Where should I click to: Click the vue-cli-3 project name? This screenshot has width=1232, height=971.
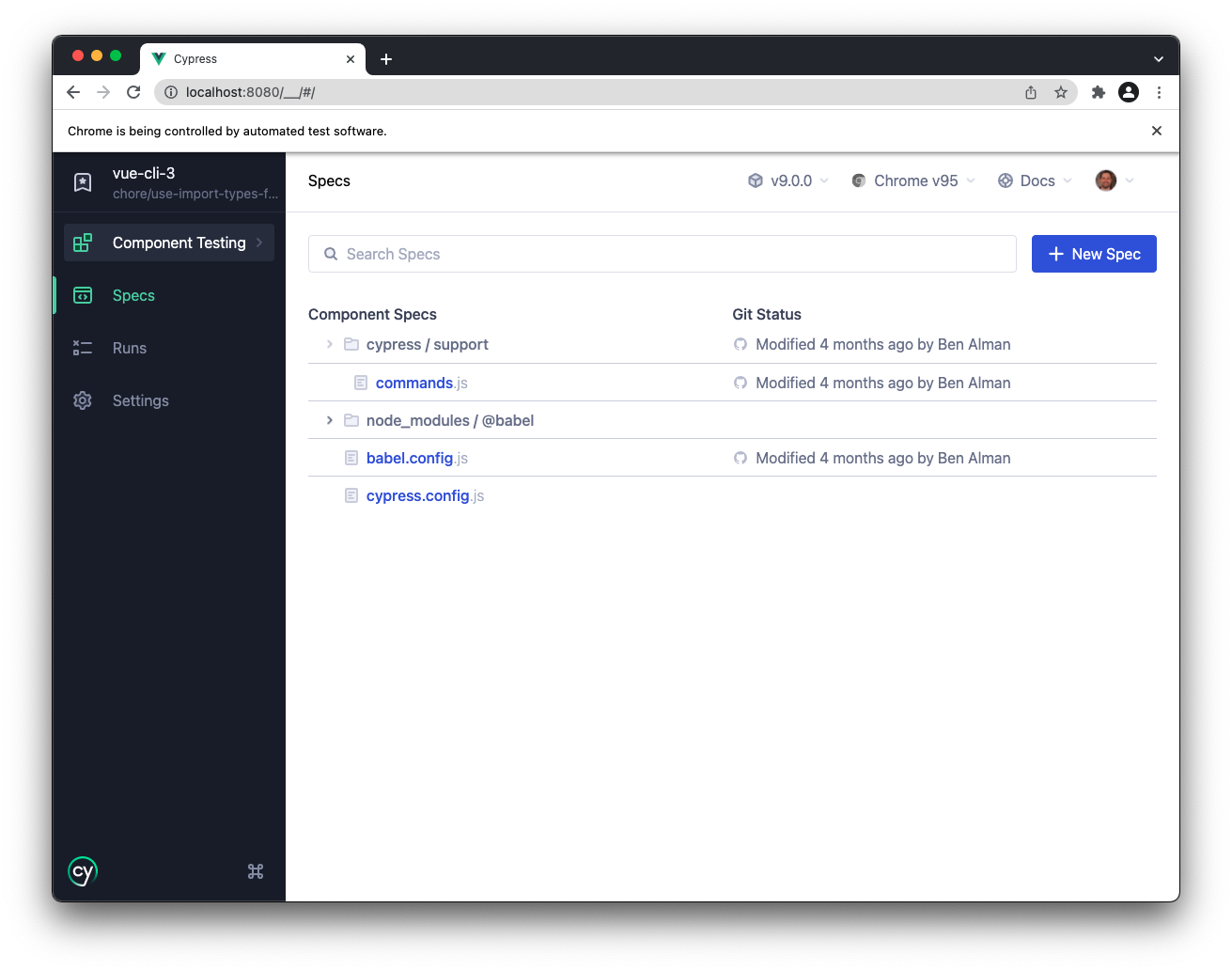[144, 173]
